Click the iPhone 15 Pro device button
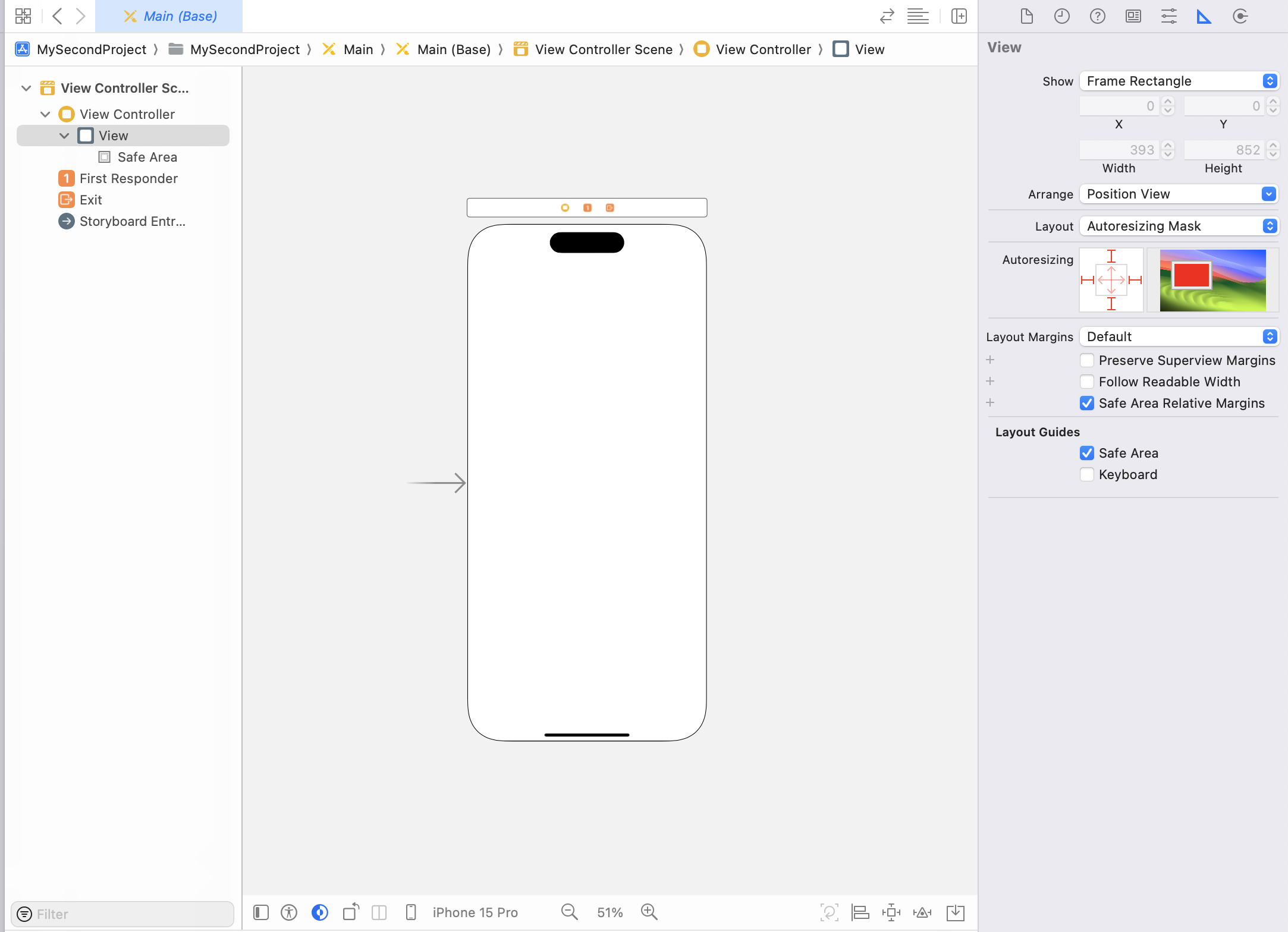Screen dimensions: 1288x932 [x=475, y=912]
